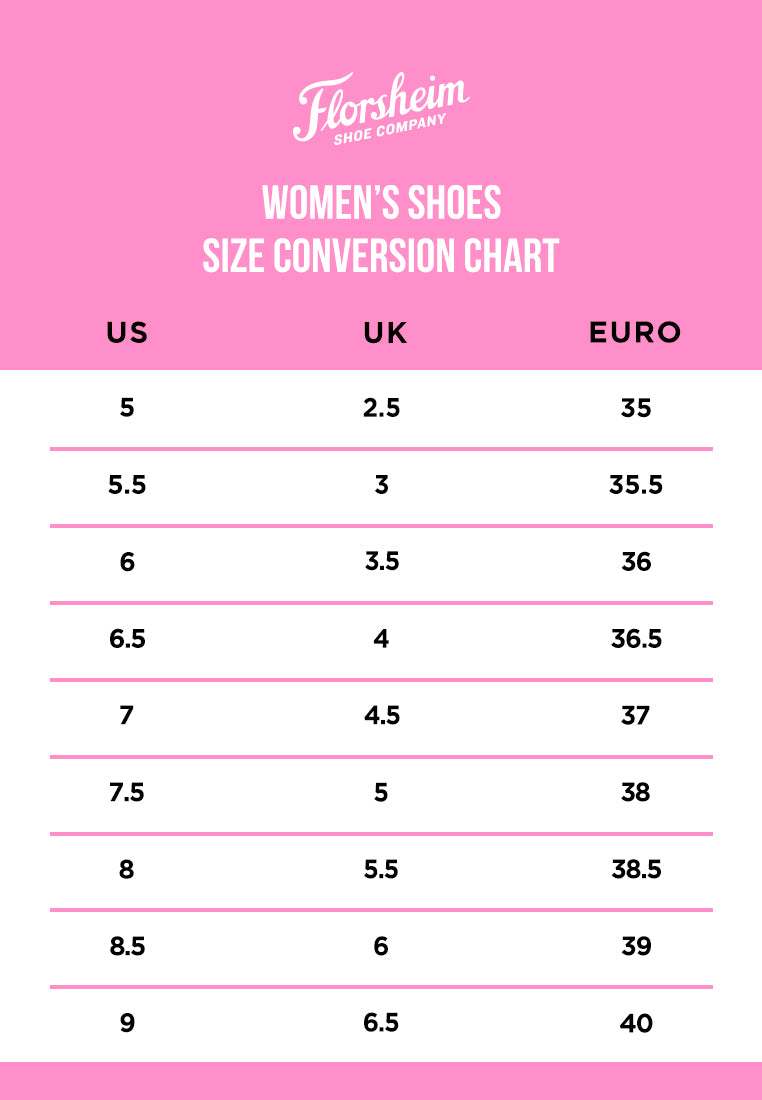Image resolution: width=762 pixels, height=1100 pixels.
Task: Click the Euro size 35 cell
Action: coord(636,408)
